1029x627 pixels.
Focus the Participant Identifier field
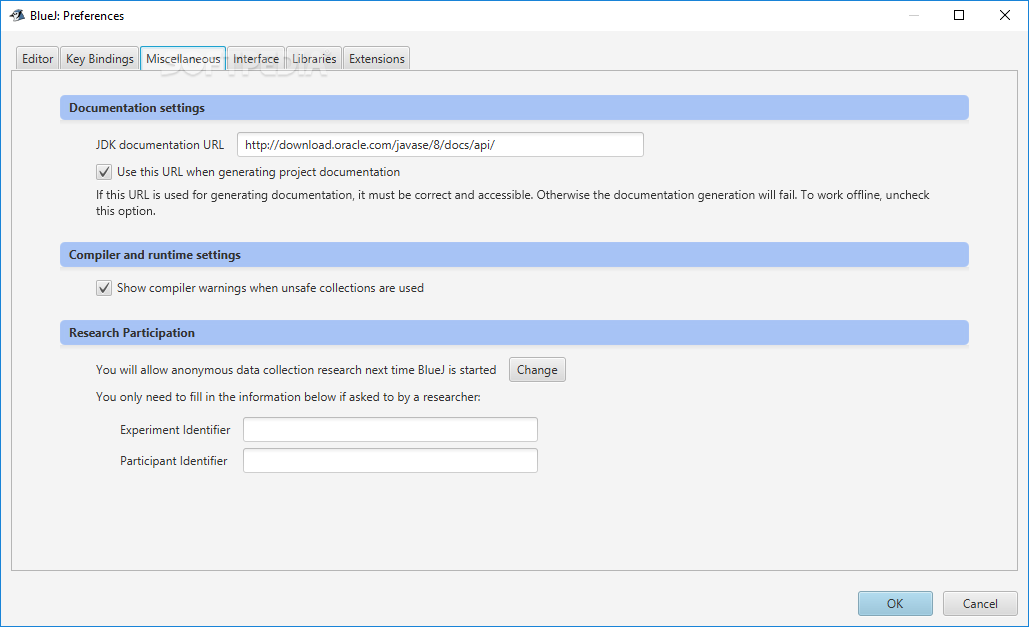point(390,460)
